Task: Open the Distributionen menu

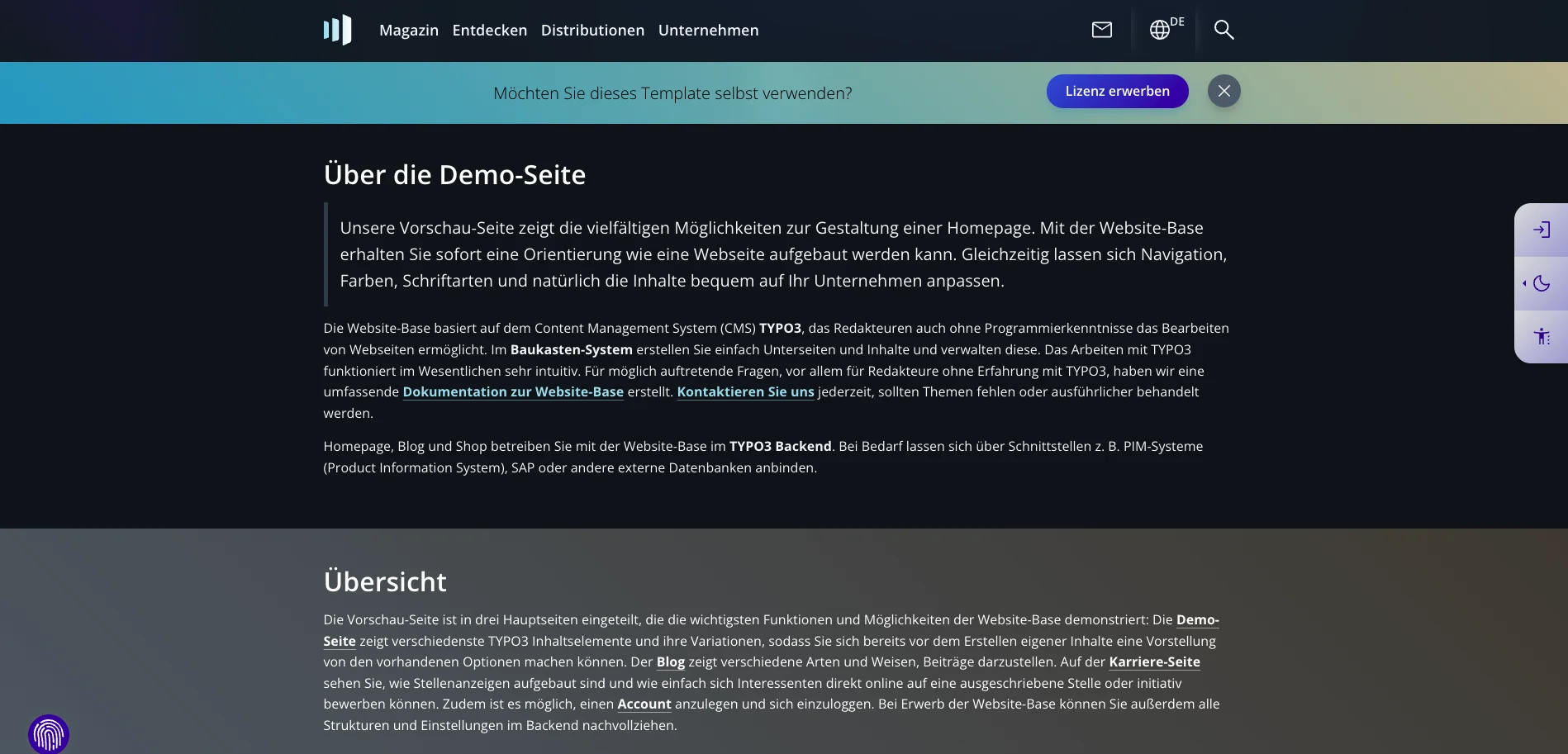Action: point(592,31)
